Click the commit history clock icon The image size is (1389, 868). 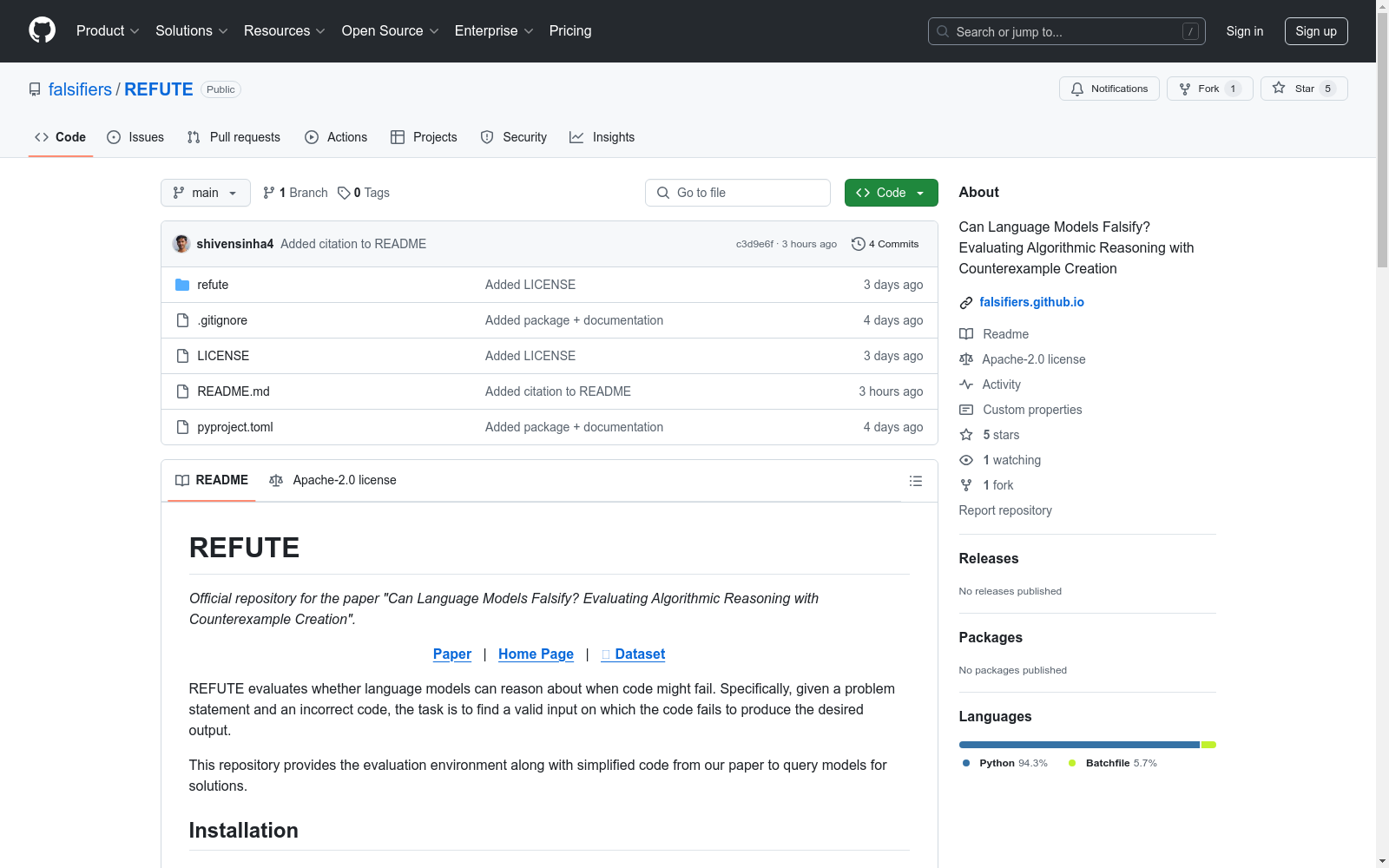859,244
